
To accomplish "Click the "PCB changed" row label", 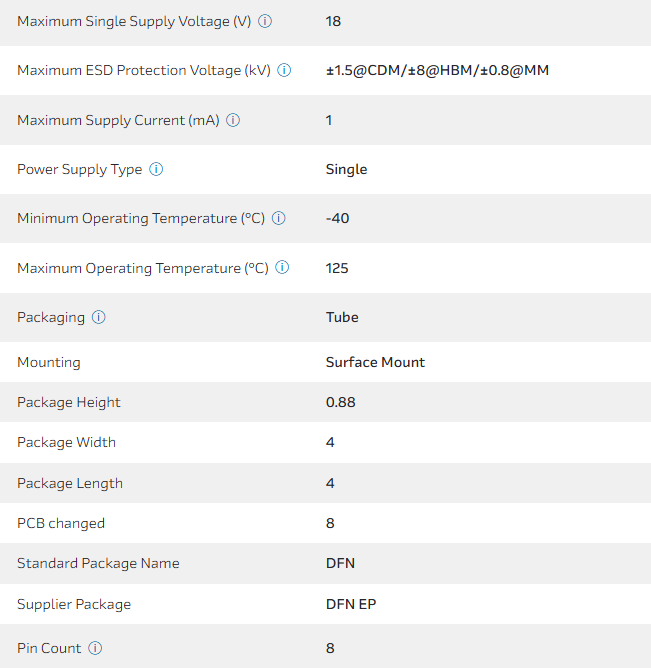I will [61, 523].
